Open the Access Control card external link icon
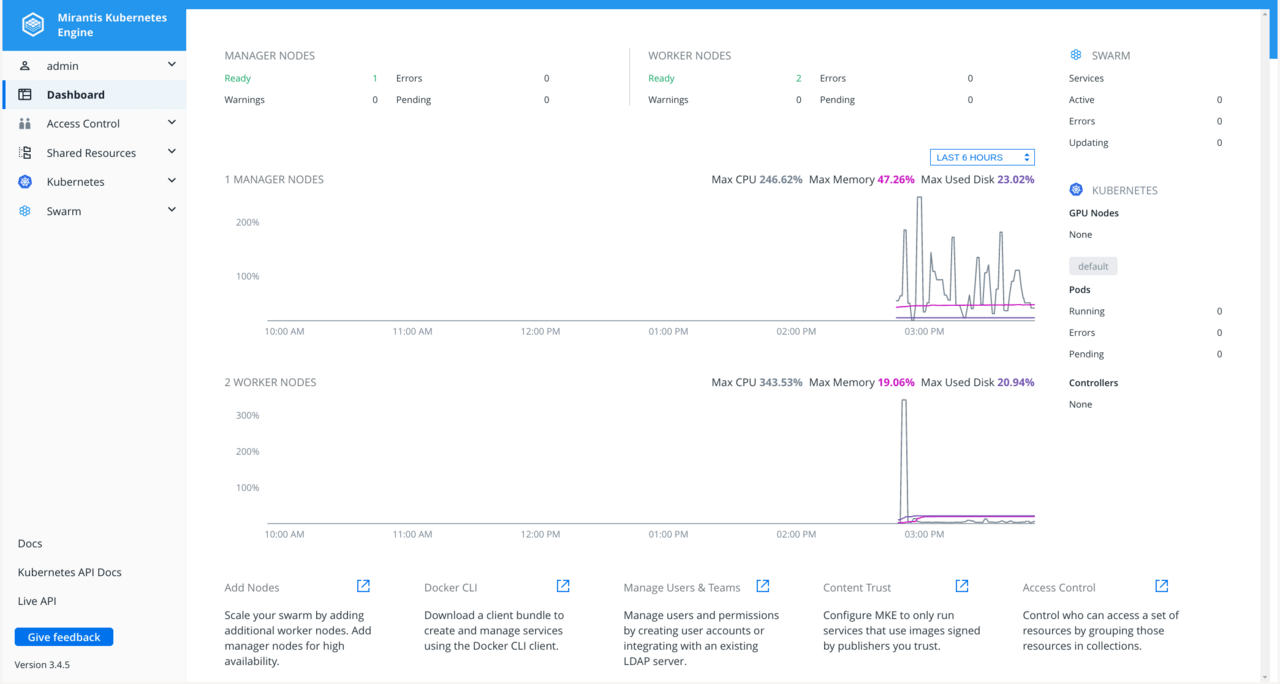The image size is (1280, 684). pos(1161,586)
